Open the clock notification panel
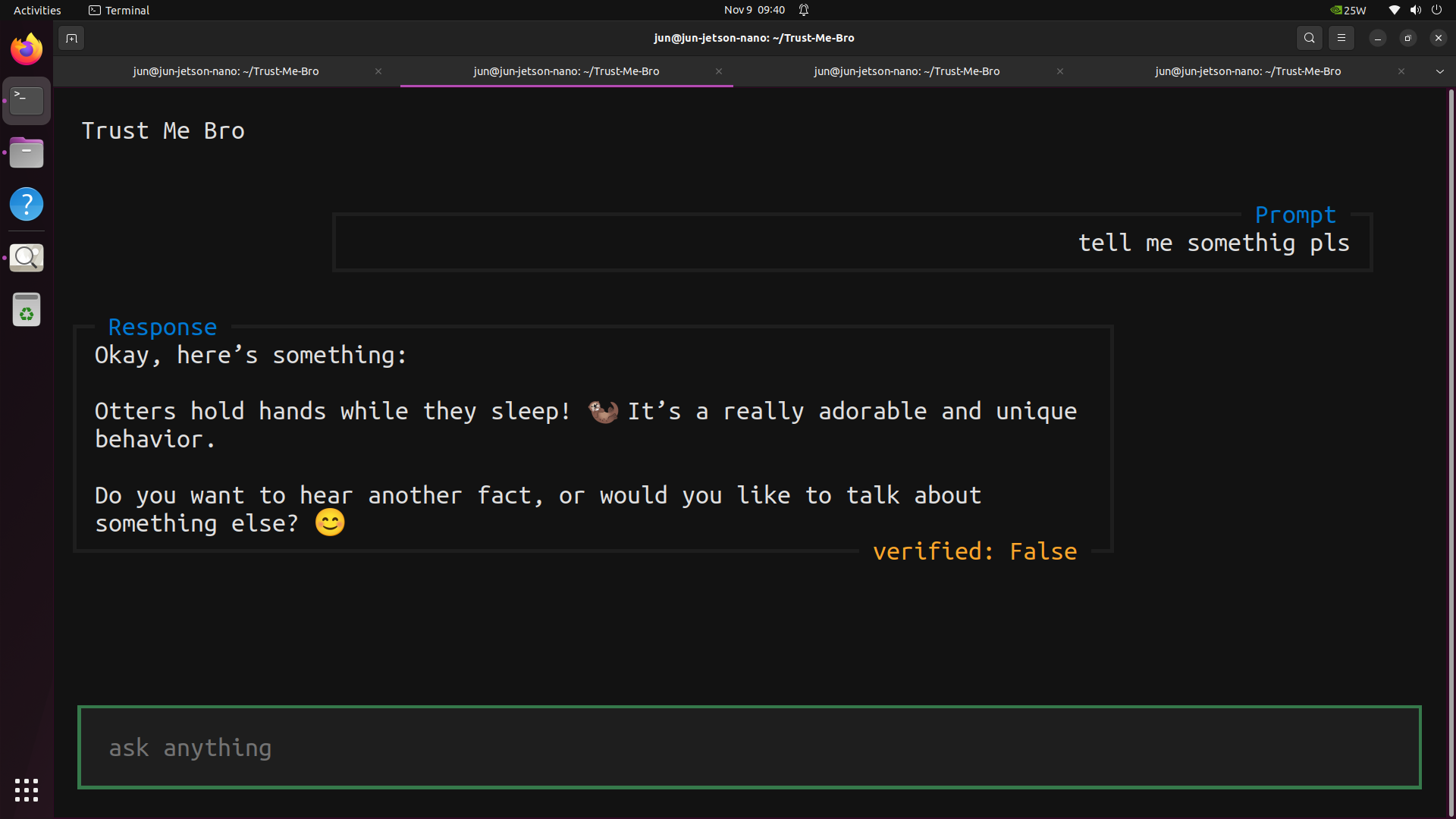The width and height of the screenshot is (1456, 819). [755, 10]
